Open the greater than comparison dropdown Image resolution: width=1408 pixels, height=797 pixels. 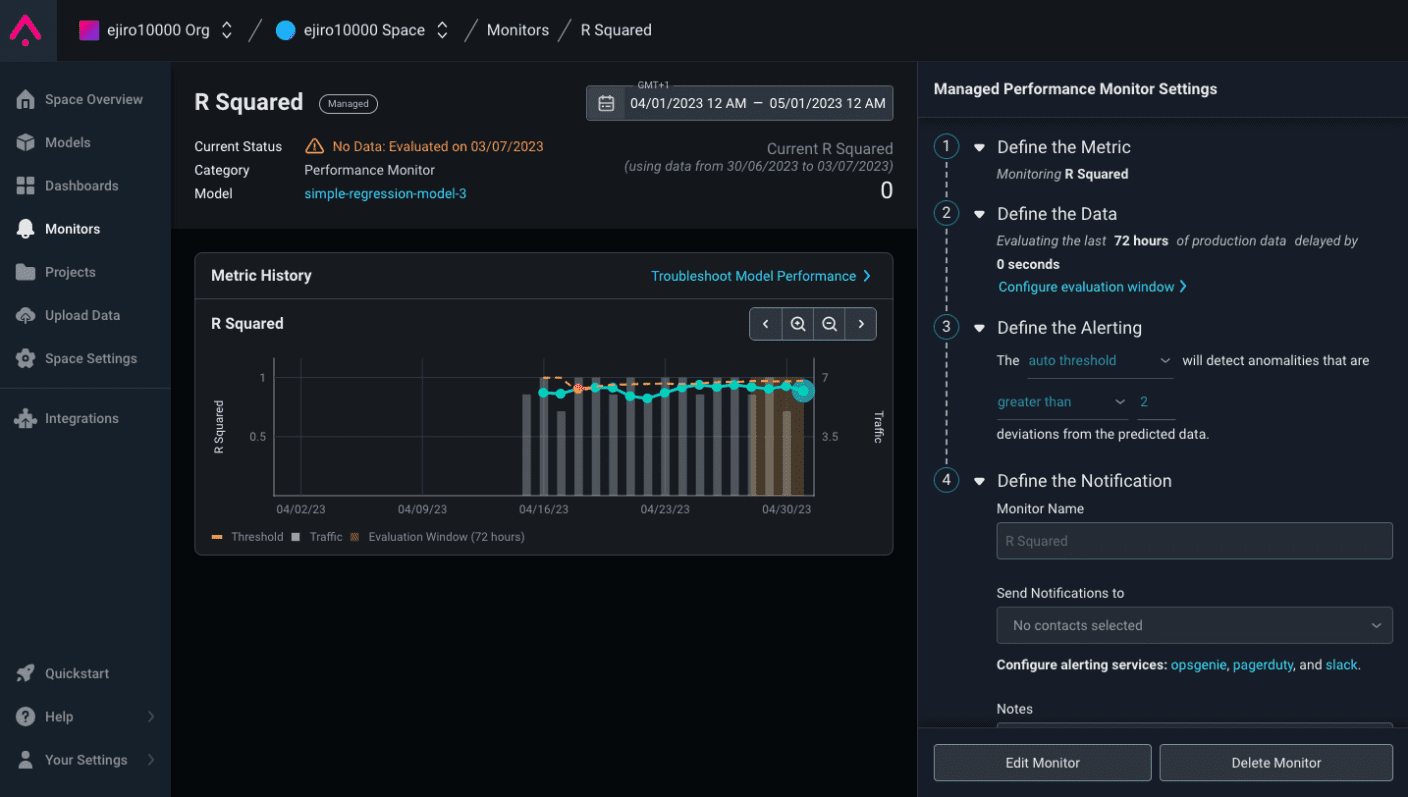coord(1061,402)
